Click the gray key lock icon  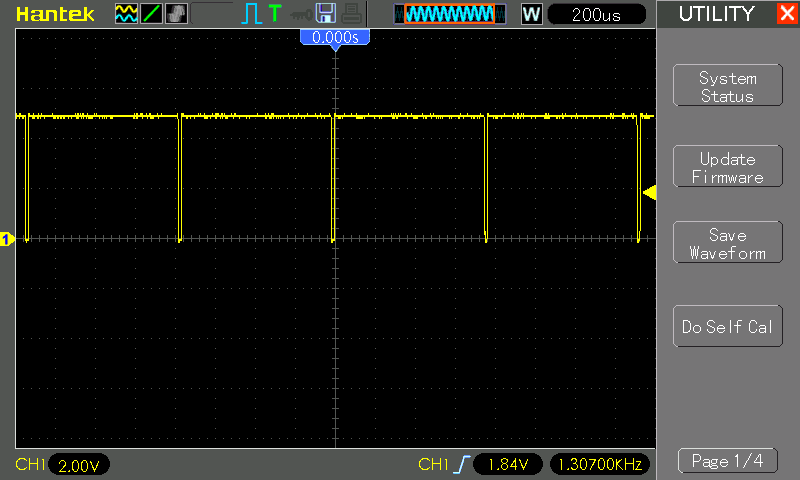(302, 15)
